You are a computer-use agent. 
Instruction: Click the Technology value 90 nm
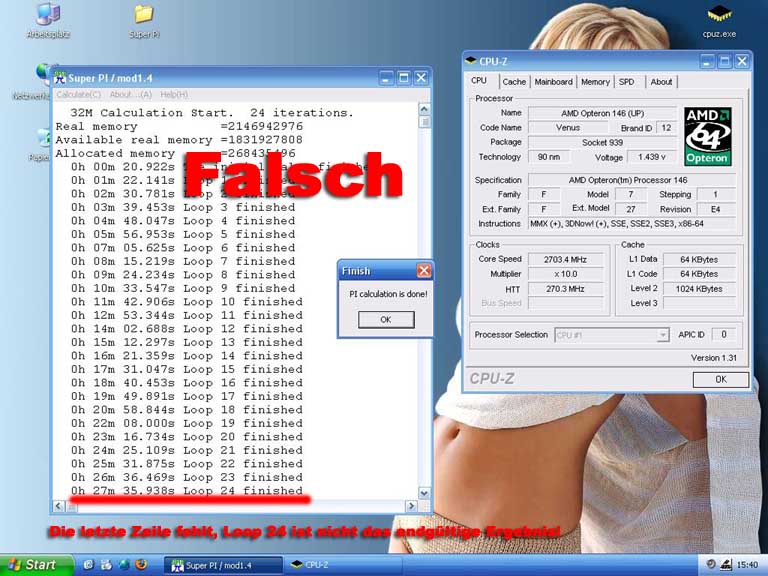click(549, 157)
